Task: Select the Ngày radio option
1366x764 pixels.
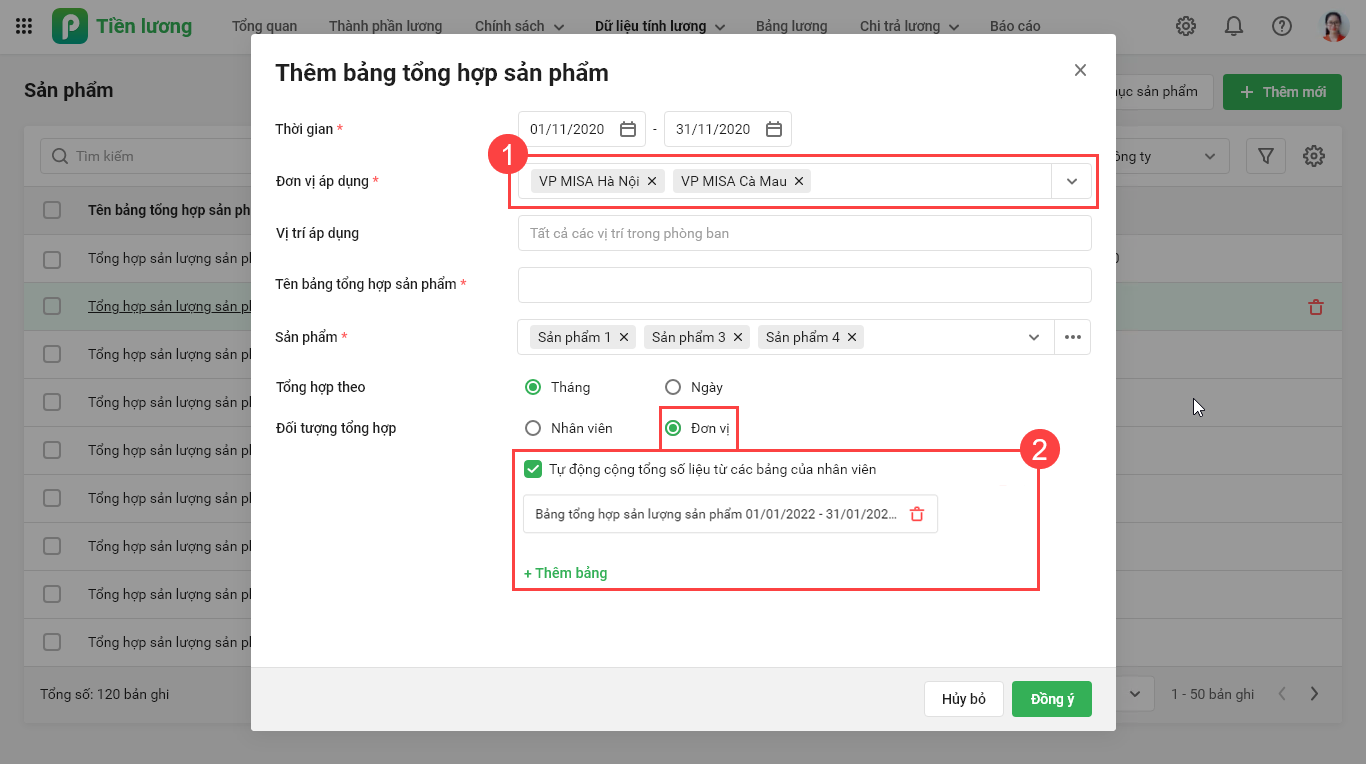Action: 673,387
